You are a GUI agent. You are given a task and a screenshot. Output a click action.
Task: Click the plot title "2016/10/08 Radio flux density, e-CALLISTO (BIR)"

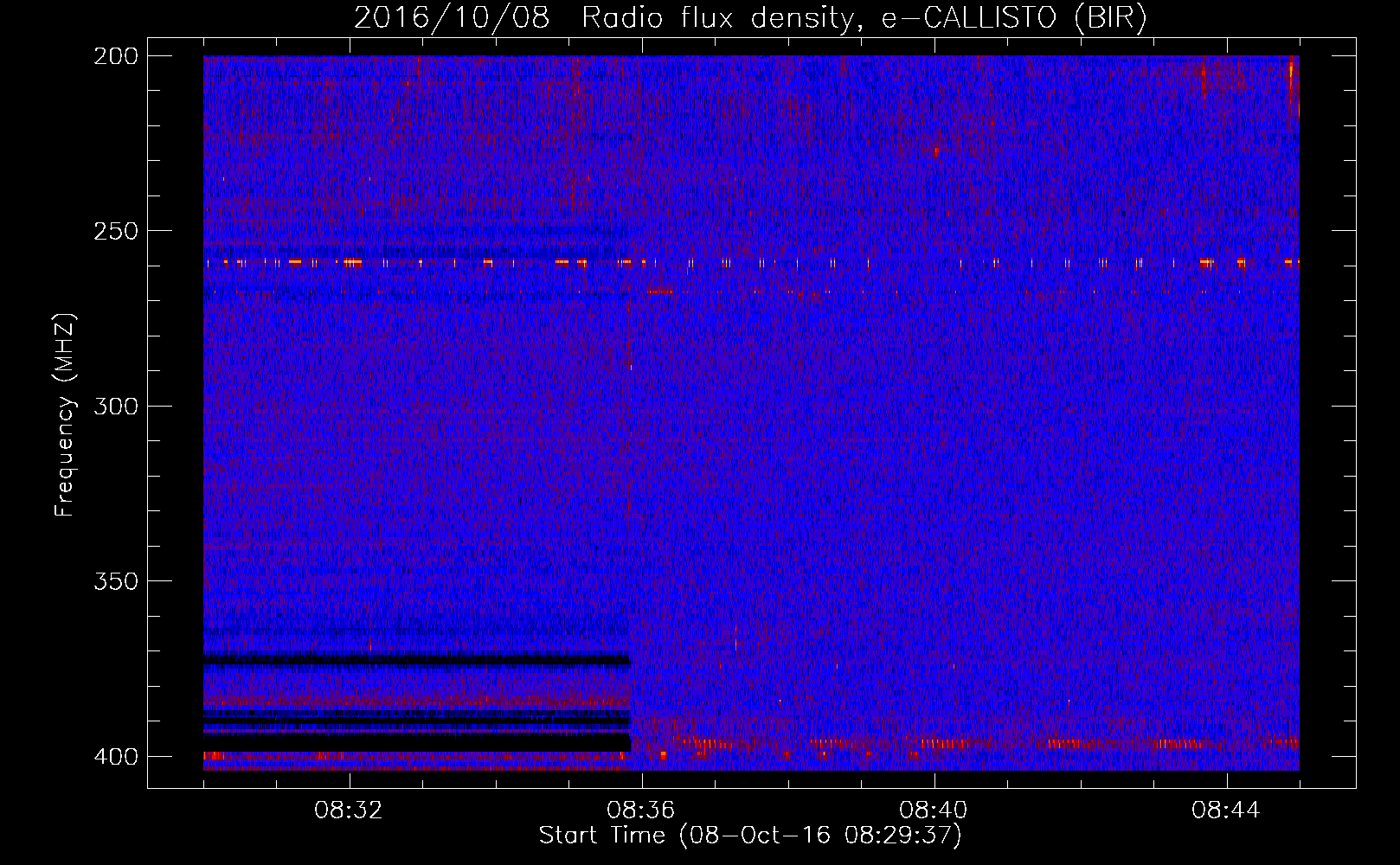coord(750,18)
